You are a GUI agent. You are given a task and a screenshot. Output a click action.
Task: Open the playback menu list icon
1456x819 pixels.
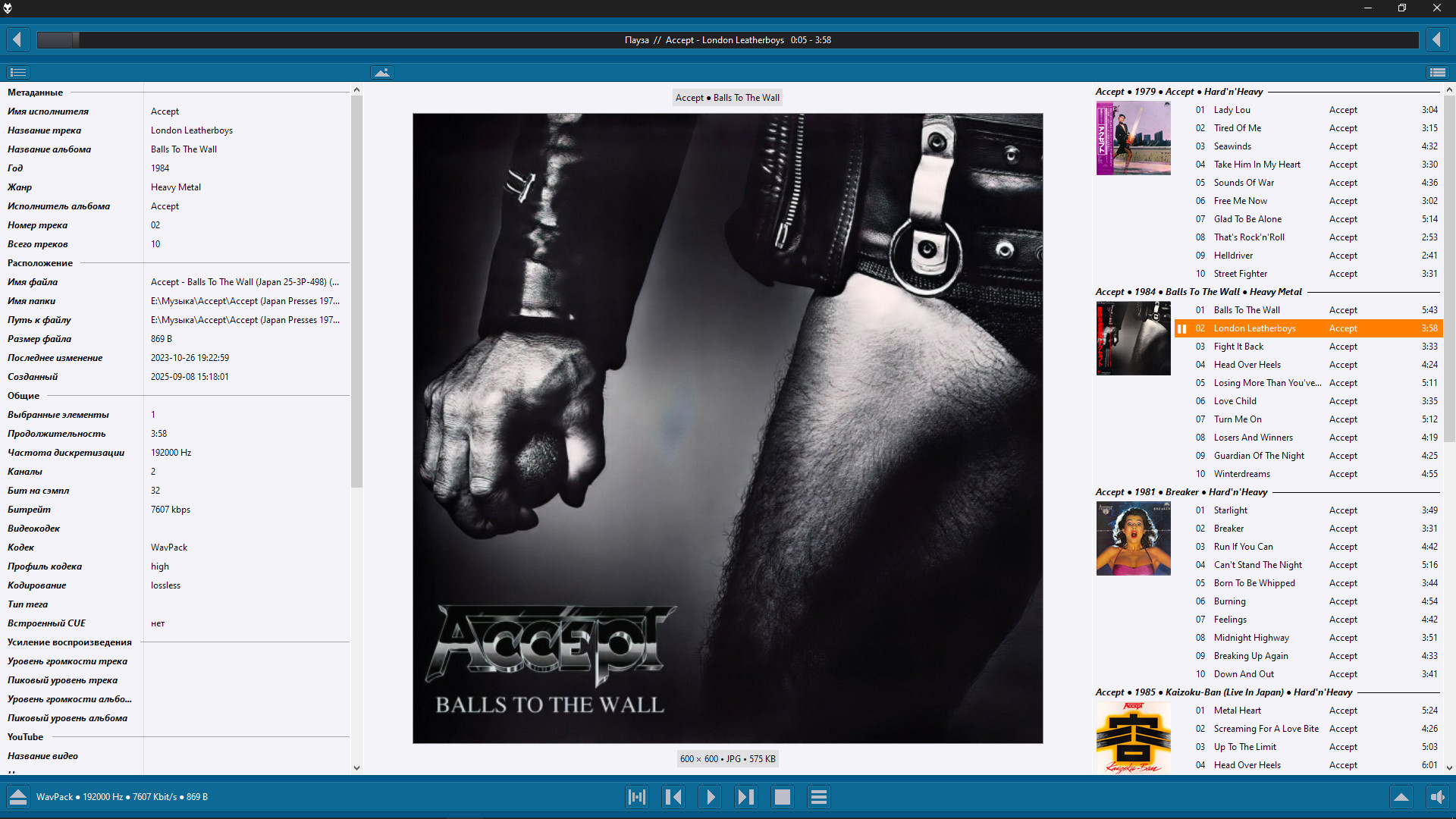[819, 797]
